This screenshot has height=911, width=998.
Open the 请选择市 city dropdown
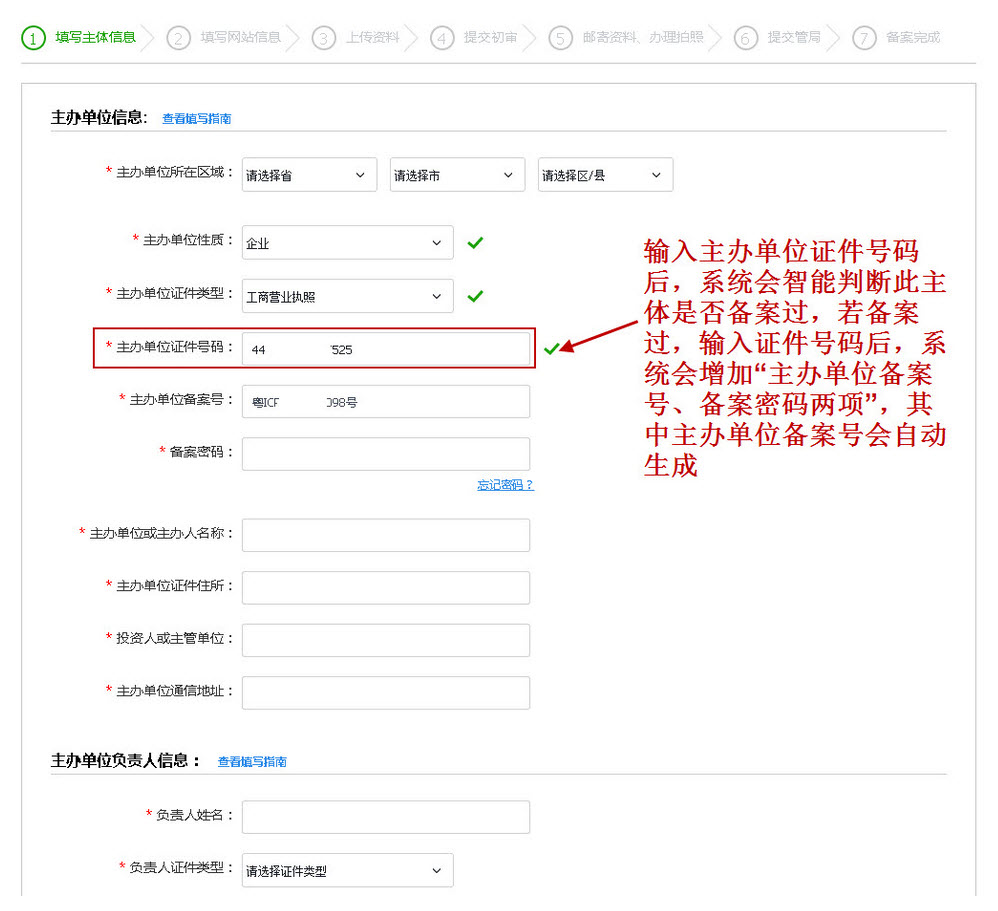tap(457, 175)
